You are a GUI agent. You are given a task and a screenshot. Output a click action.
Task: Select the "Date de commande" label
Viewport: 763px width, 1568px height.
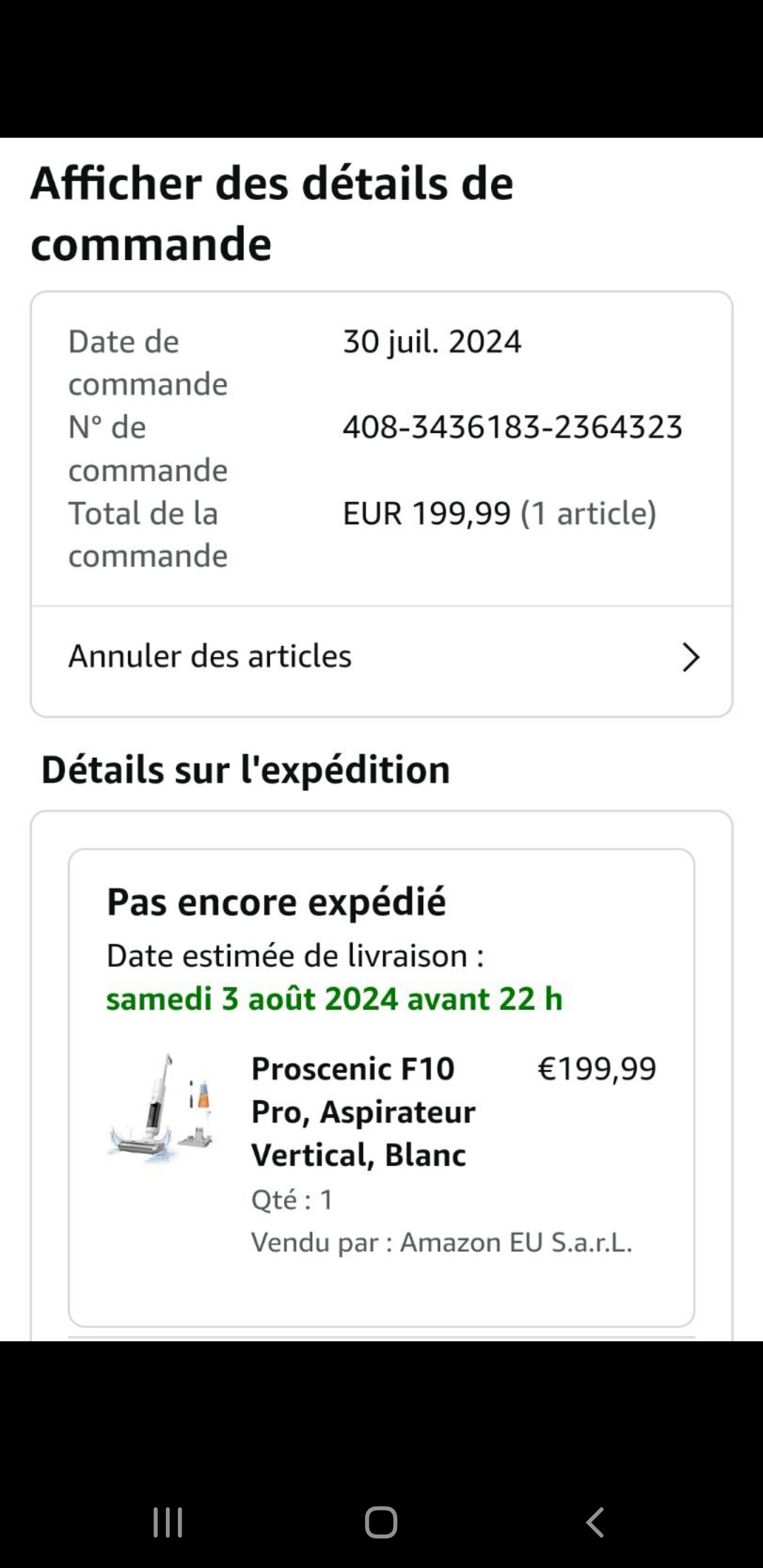(x=148, y=363)
